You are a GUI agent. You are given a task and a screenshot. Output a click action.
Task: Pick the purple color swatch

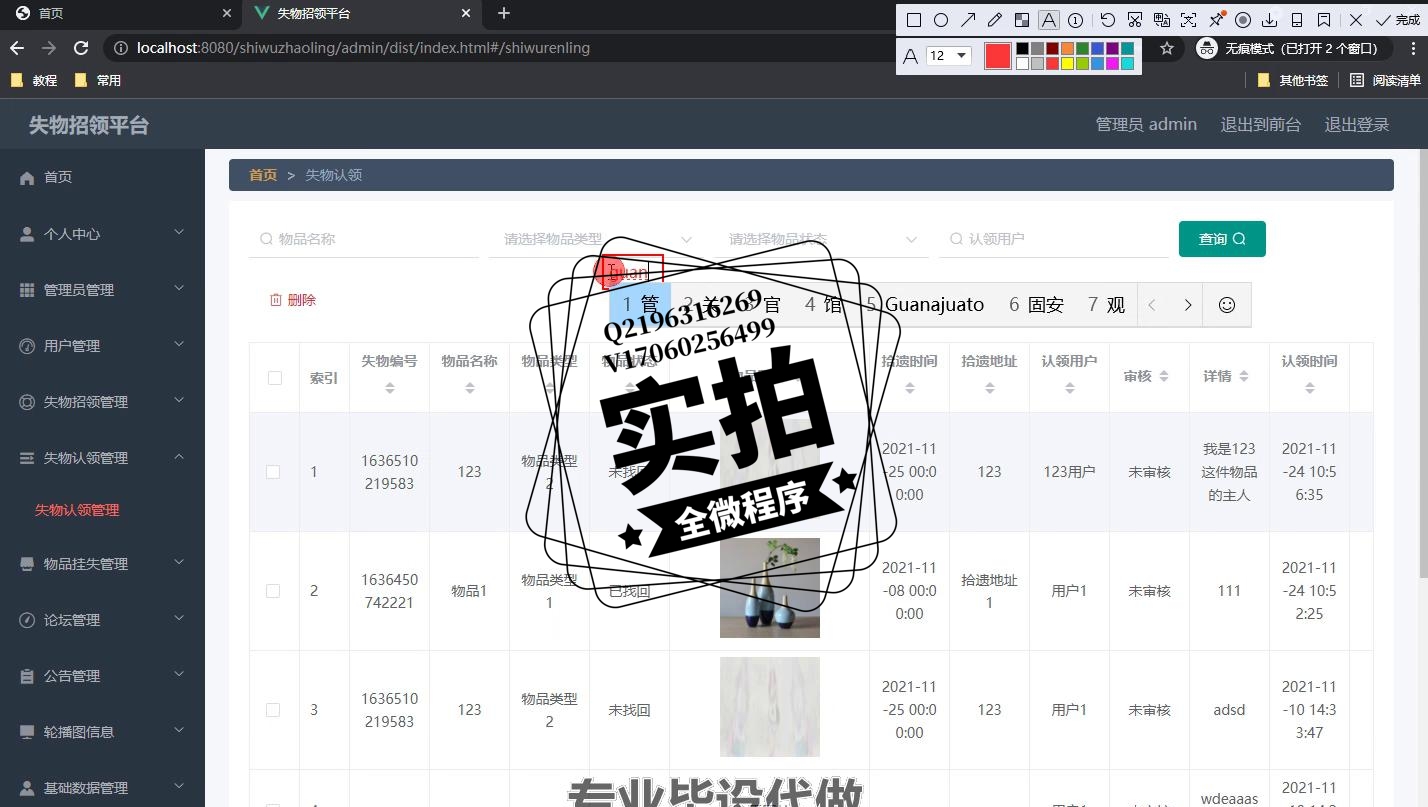(x=1112, y=48)
